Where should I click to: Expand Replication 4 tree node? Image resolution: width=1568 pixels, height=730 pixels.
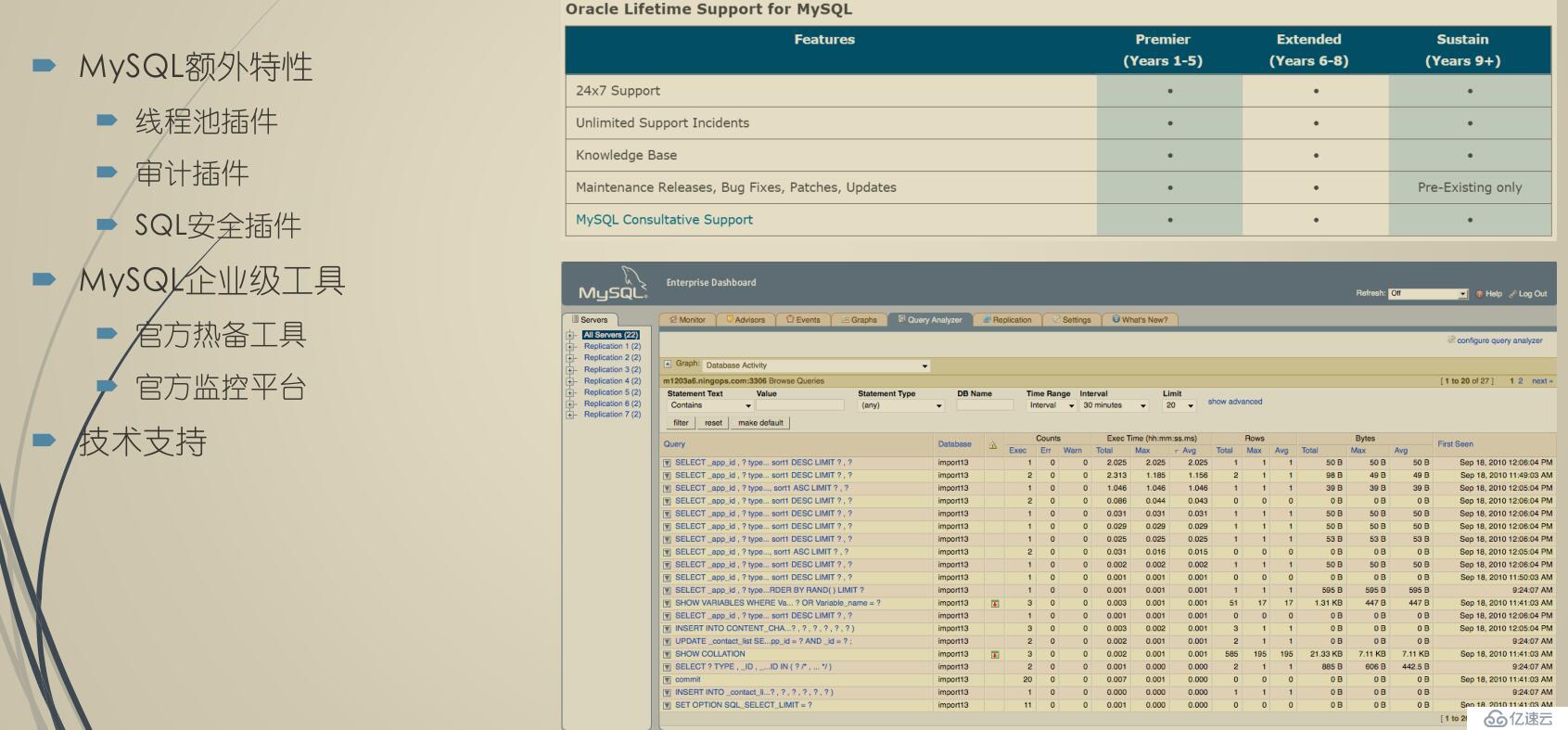coord(571,380)
